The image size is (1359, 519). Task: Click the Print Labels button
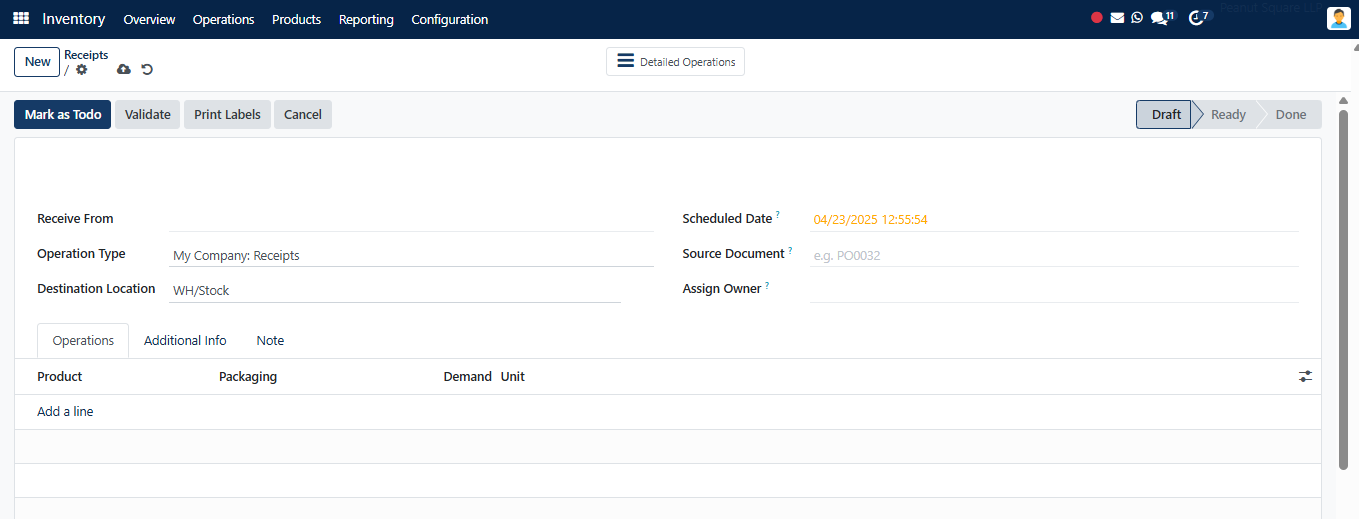[x=227, y=115]
